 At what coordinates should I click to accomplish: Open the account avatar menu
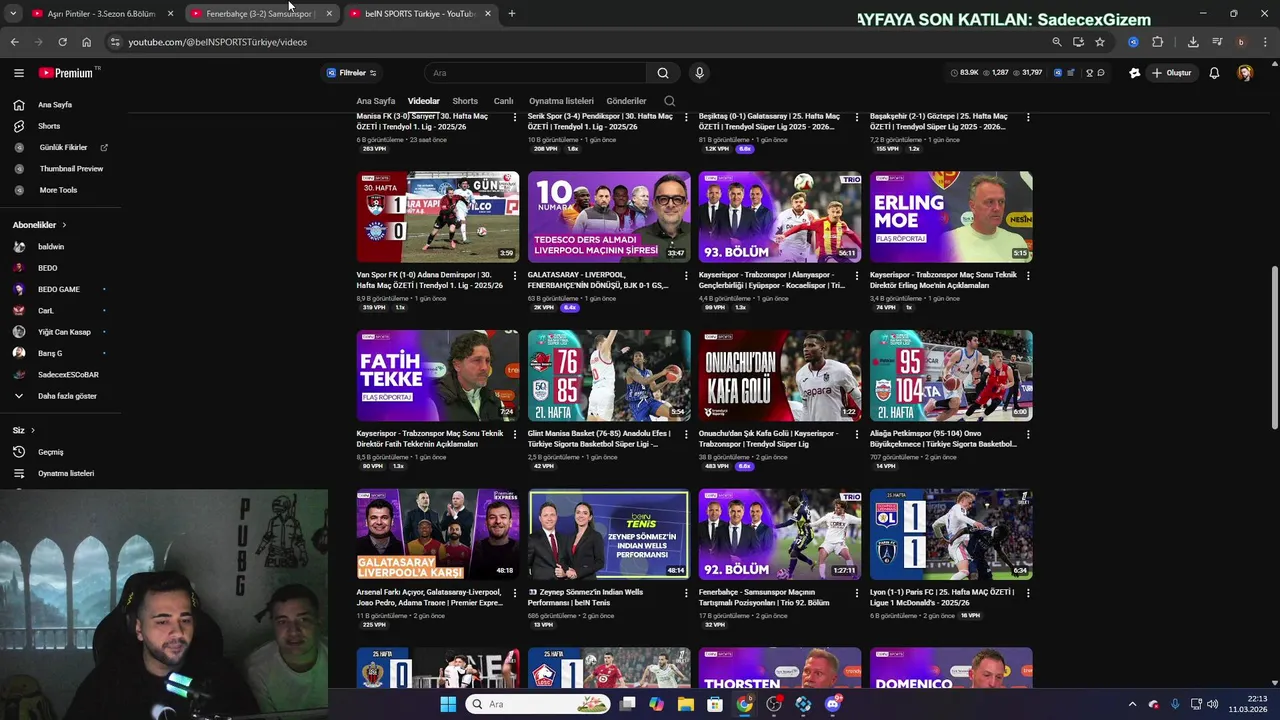[1245, 73]
